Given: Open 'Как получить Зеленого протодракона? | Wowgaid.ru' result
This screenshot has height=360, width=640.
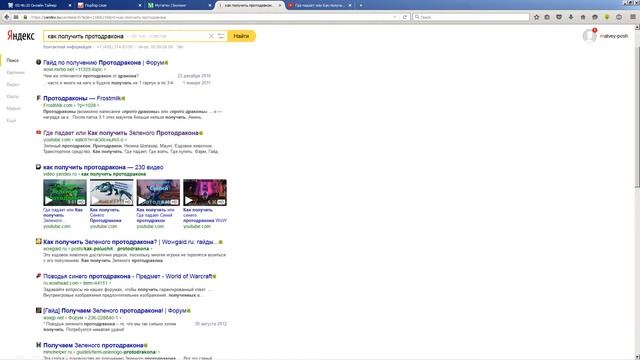Looking at the screenshot, I should coord(131,242).
